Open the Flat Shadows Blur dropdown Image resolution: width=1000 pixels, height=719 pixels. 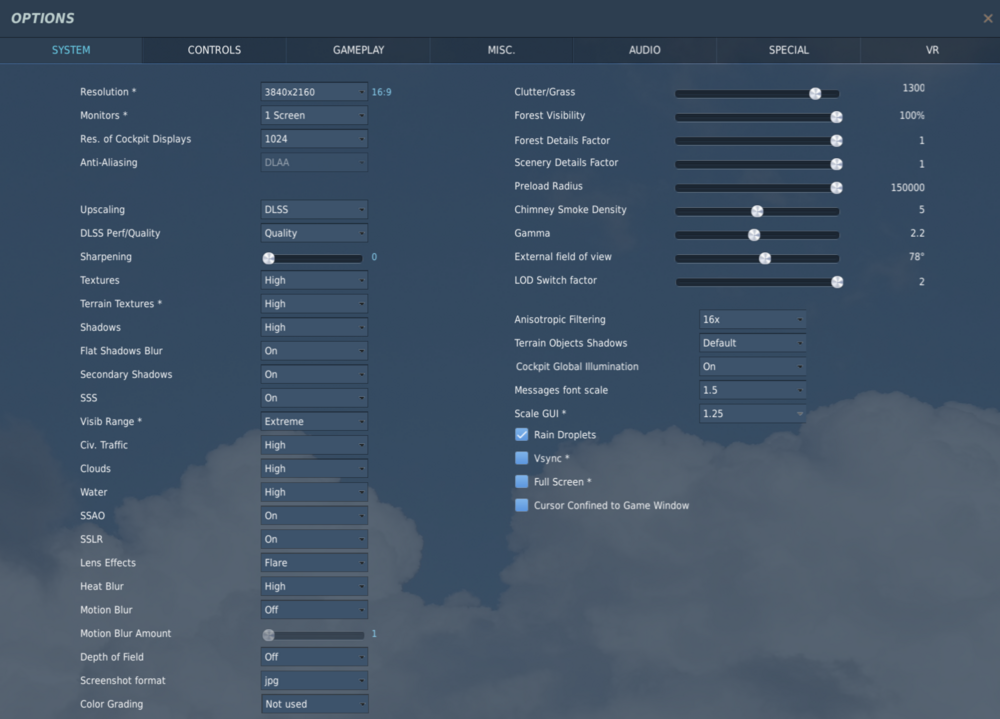(x=314, y=351)
